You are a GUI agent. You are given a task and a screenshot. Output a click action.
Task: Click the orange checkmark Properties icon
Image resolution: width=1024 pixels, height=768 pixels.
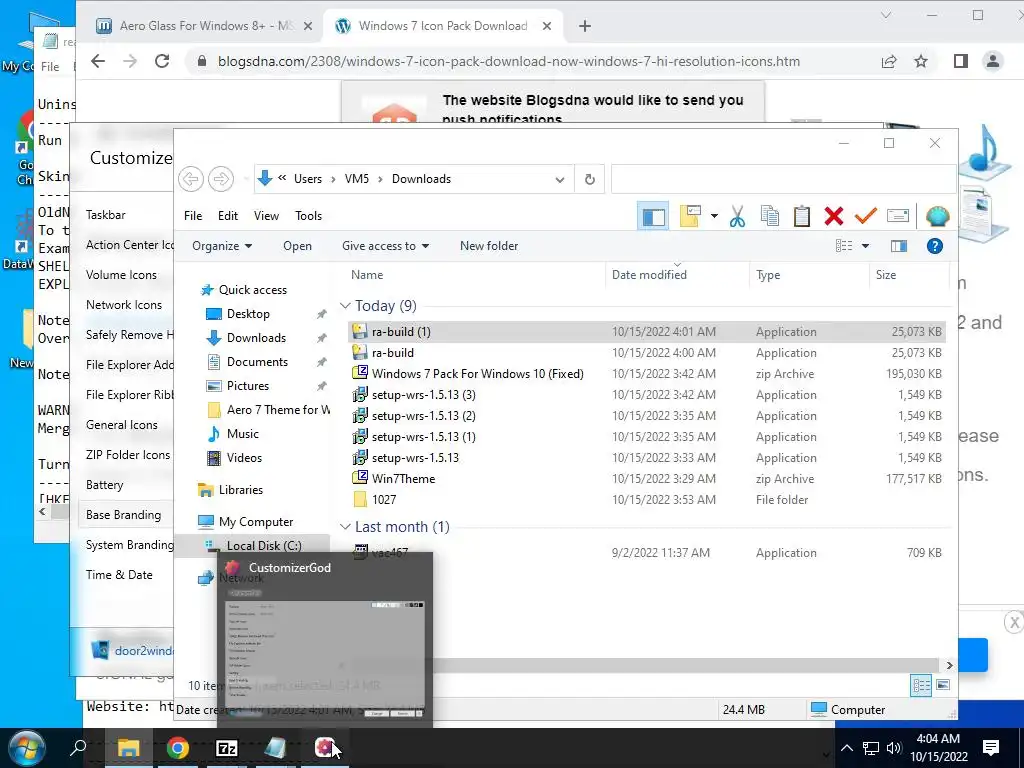tap(865, 216)
